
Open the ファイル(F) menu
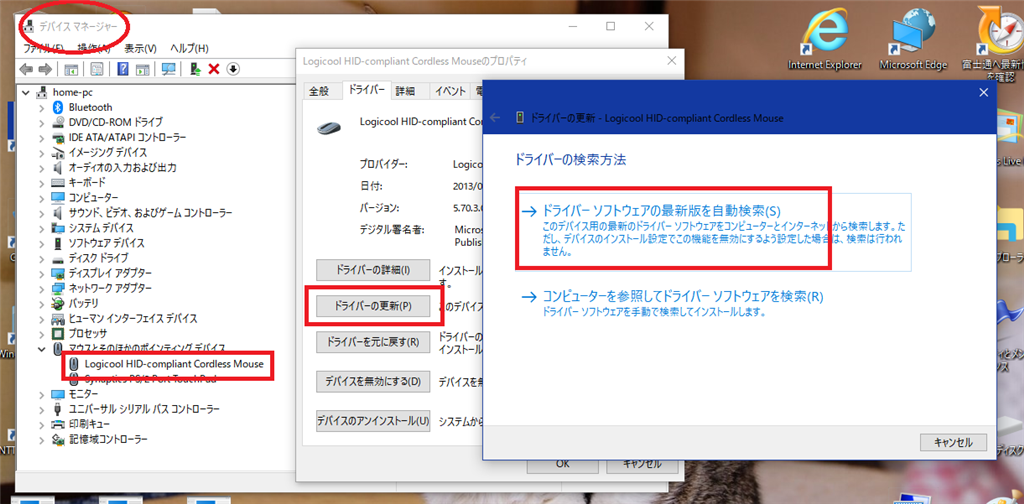click(x=42, y=48)
